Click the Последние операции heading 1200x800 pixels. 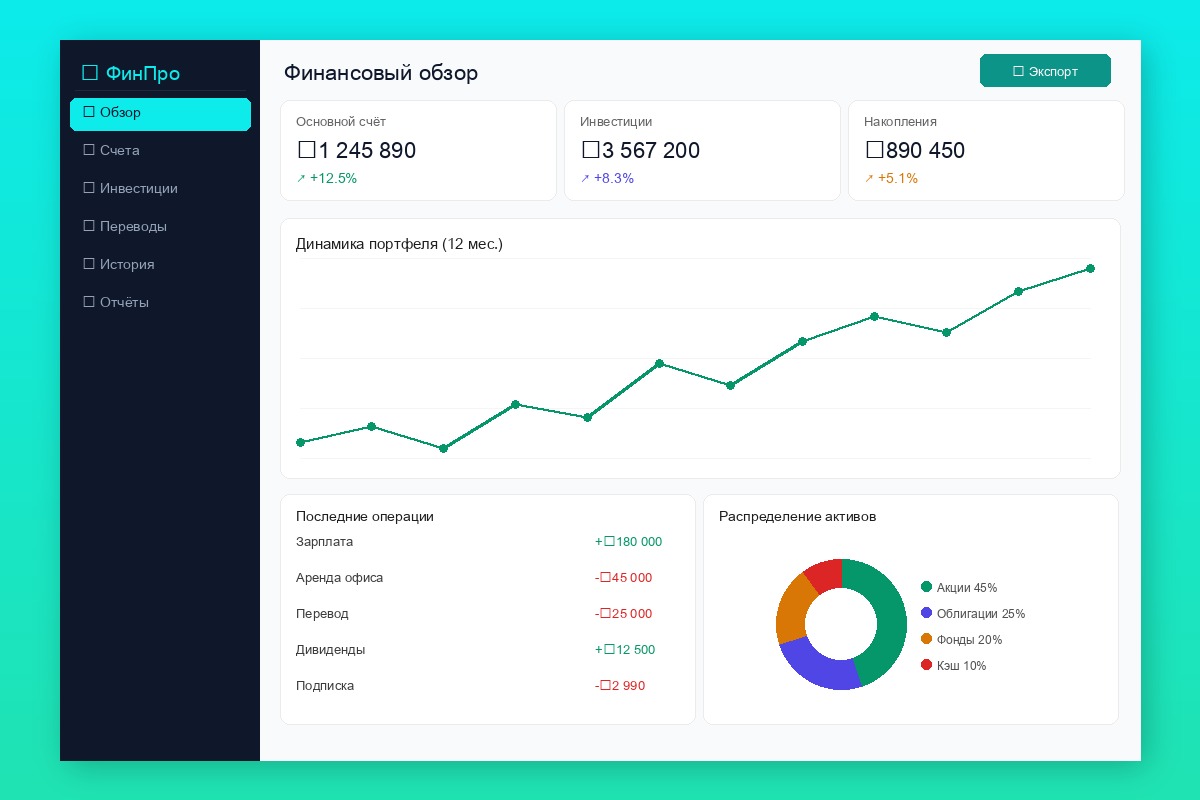point(365,517)
